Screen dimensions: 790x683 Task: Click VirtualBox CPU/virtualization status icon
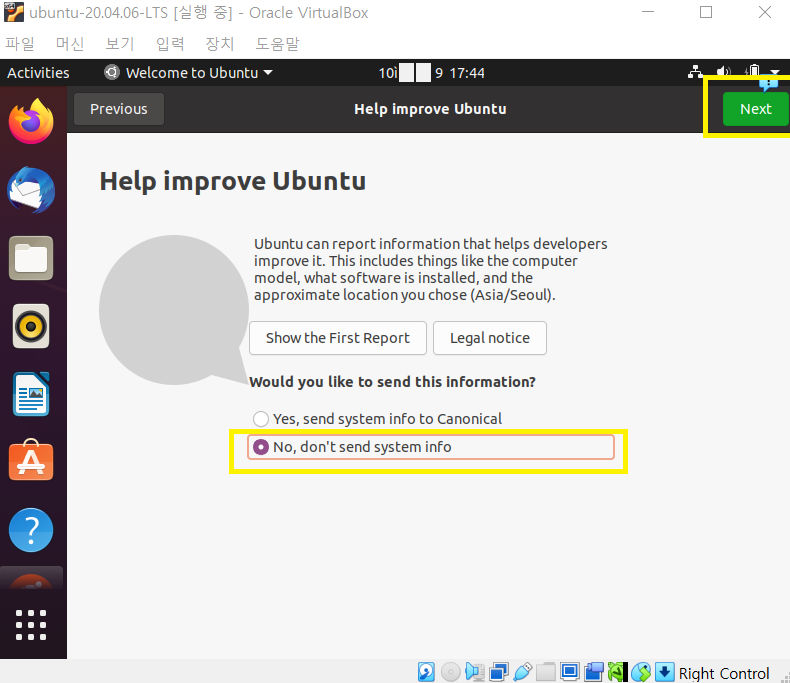pos(618,672)
